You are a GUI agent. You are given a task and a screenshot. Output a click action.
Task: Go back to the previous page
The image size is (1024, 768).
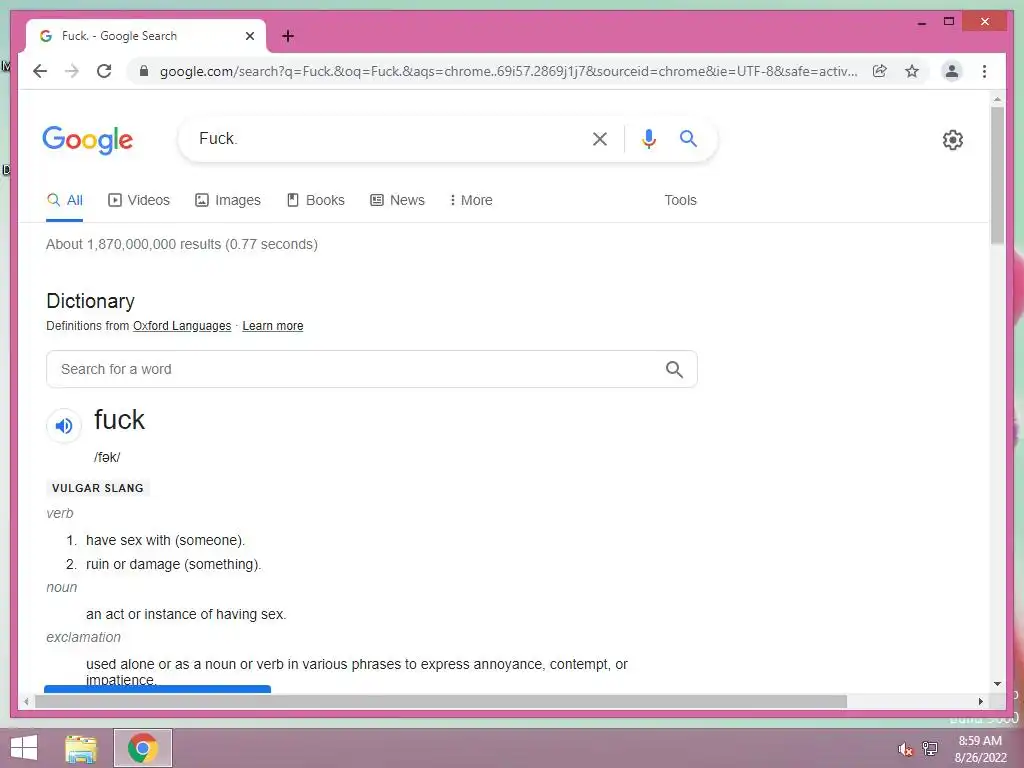point(40,71)
